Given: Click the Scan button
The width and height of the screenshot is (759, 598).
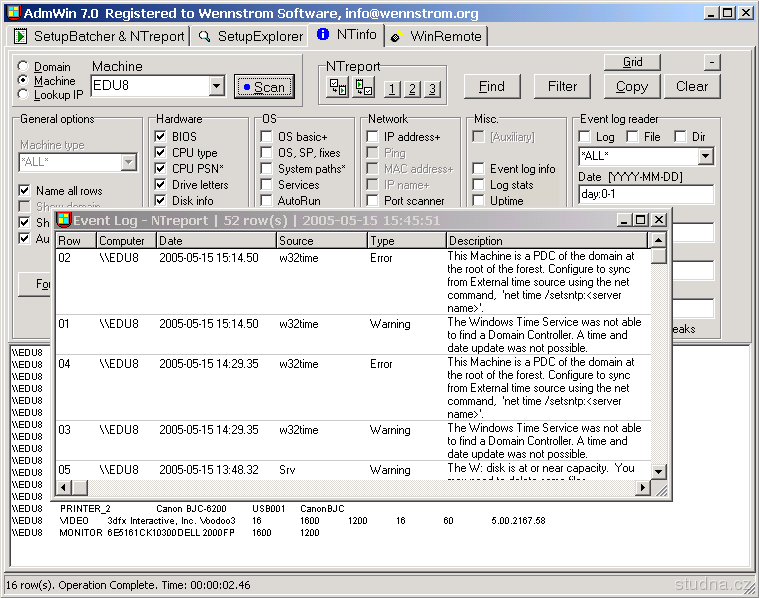Looking at the screenshot, I should click(264, 87).
